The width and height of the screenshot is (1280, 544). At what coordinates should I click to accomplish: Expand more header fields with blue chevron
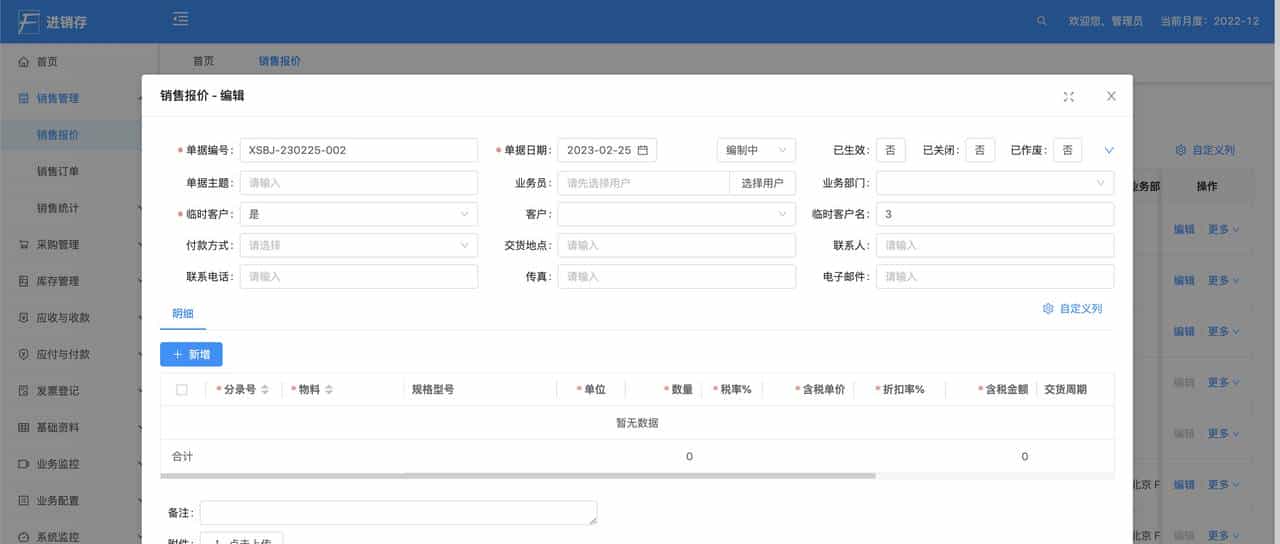coord(1109,151)
